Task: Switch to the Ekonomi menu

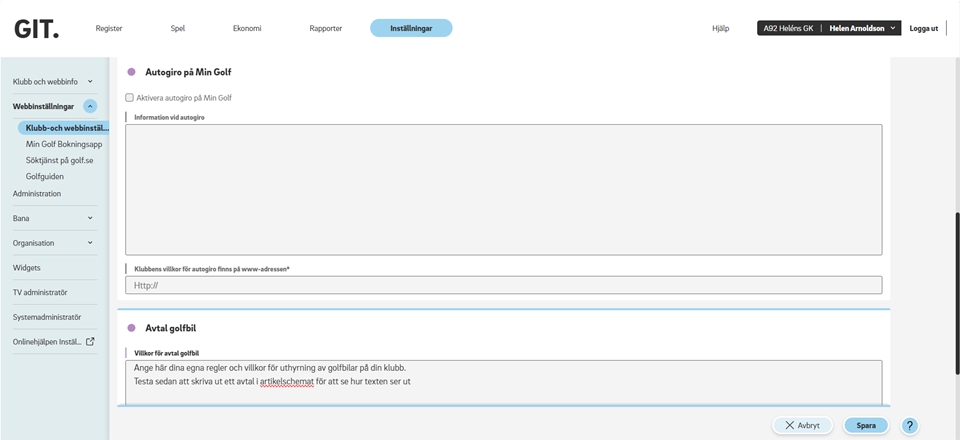Action: click(247, 29)
